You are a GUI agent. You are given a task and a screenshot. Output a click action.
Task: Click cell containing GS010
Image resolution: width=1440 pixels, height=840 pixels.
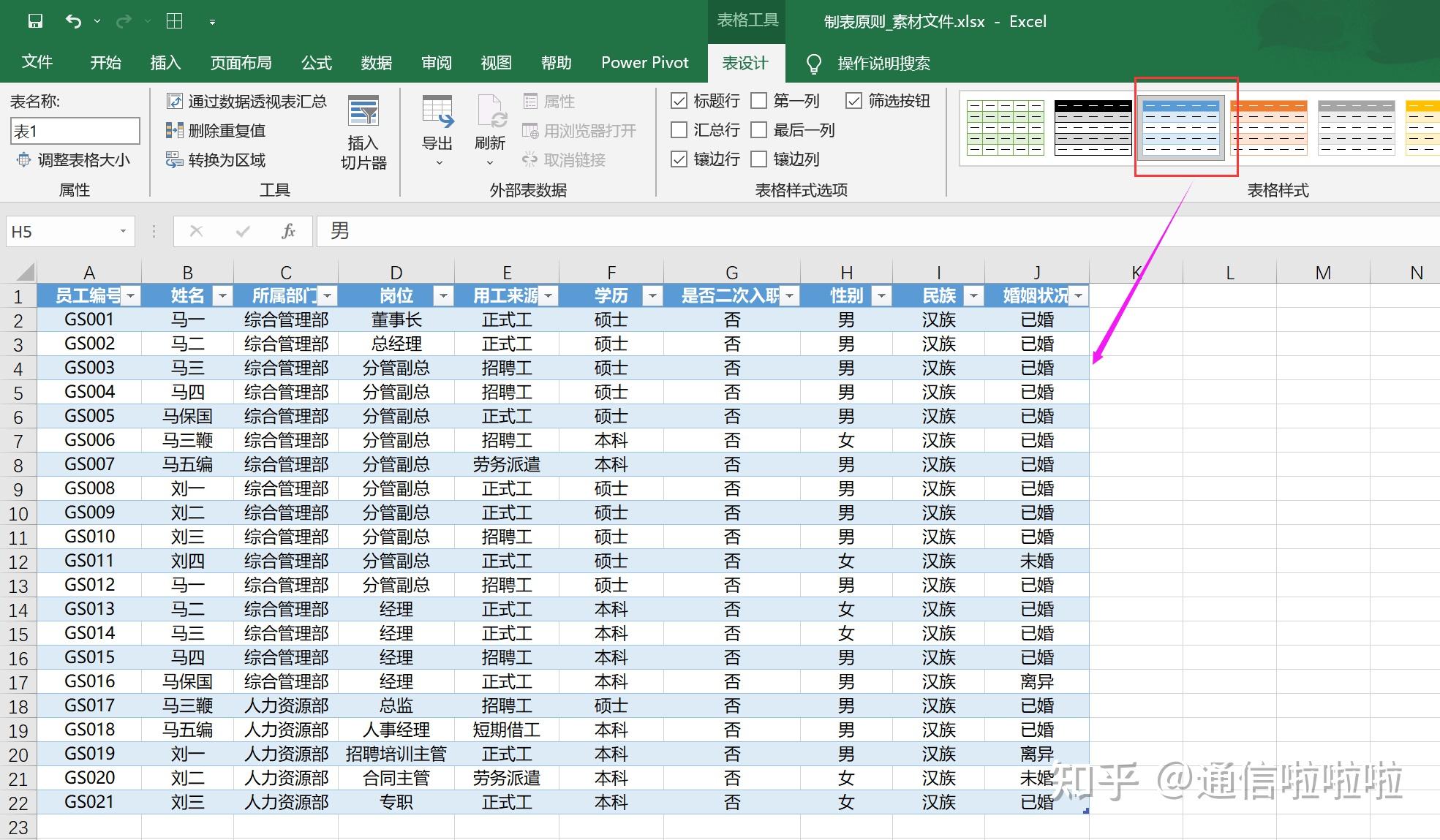tap(89, 537)
